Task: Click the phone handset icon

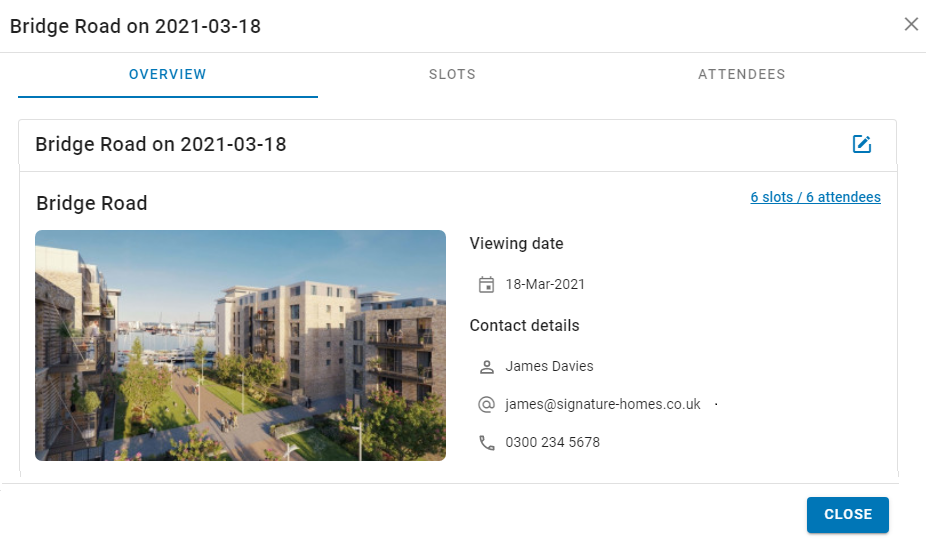Action: point(487,442)
